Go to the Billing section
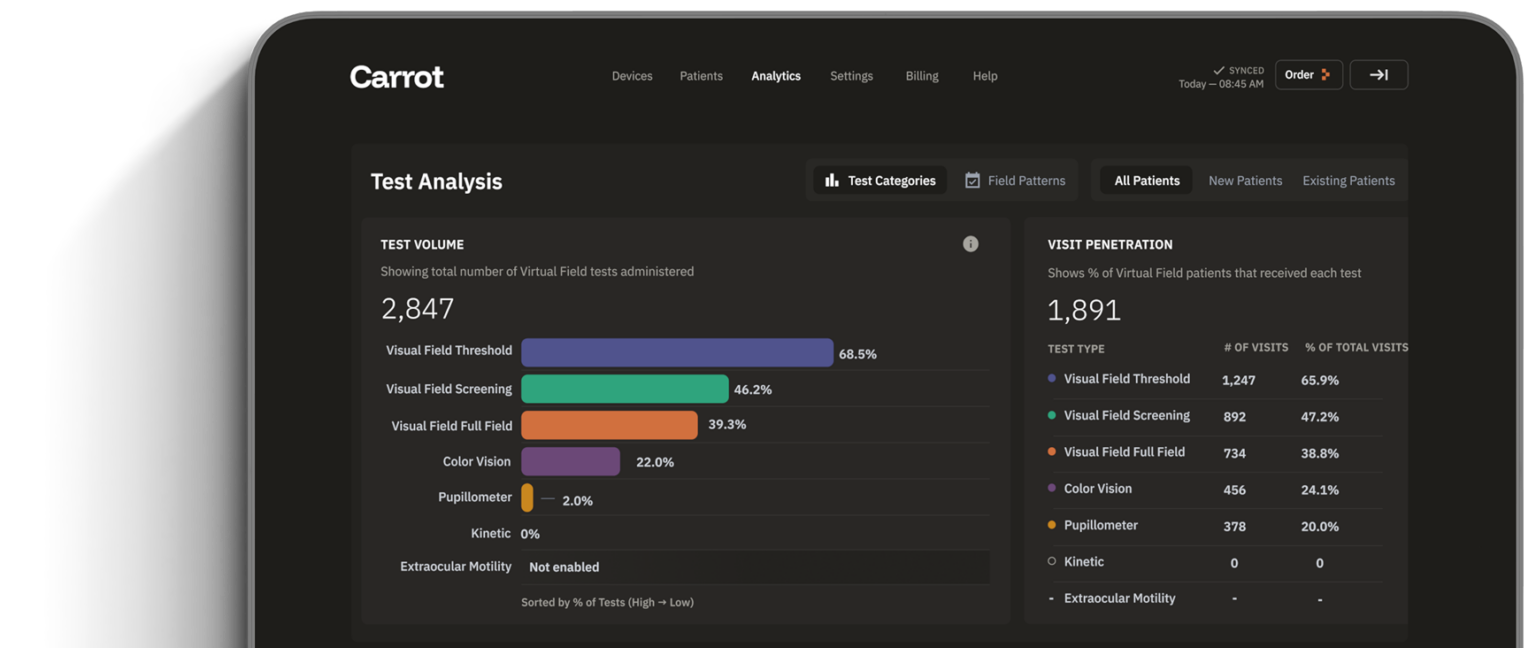This screenshot has height=648, width=1536. (x=922, y=76)
